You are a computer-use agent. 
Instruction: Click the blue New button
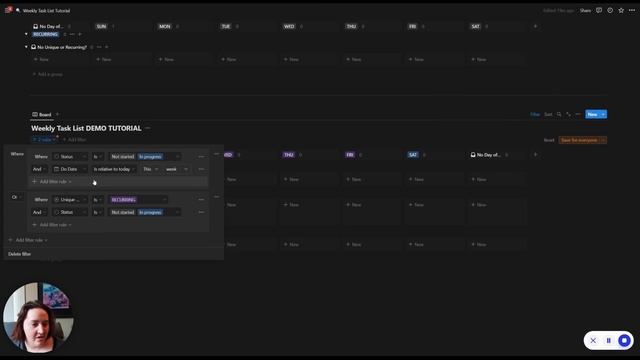tap(592, 114)
